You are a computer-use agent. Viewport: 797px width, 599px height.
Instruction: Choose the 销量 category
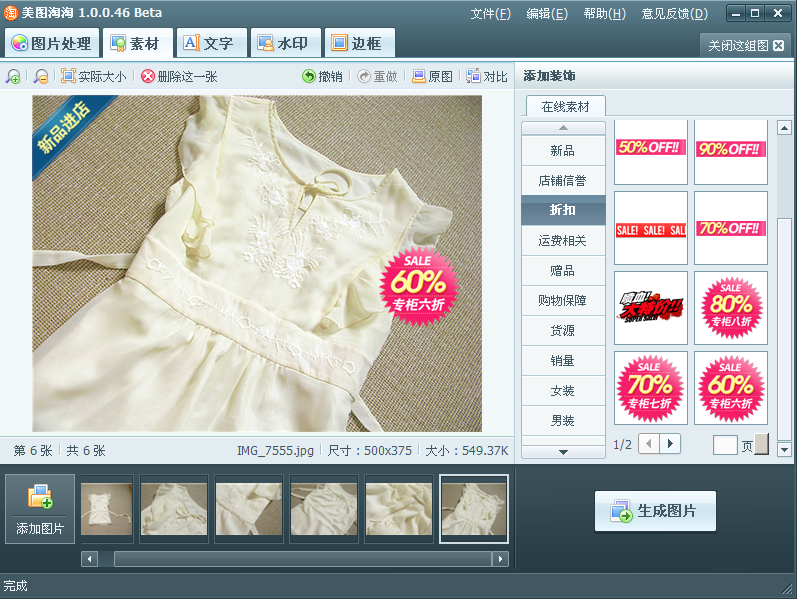[x=563, y=361]
